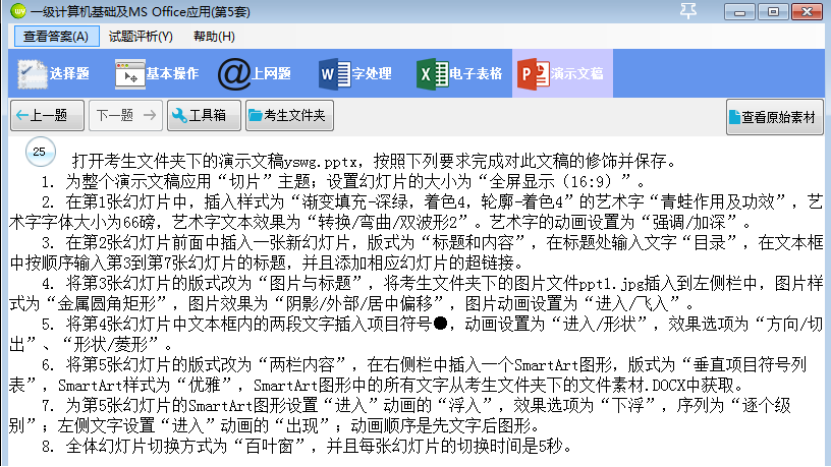
Task: Open the 电子表格 Excel icon
Action: 432,74
